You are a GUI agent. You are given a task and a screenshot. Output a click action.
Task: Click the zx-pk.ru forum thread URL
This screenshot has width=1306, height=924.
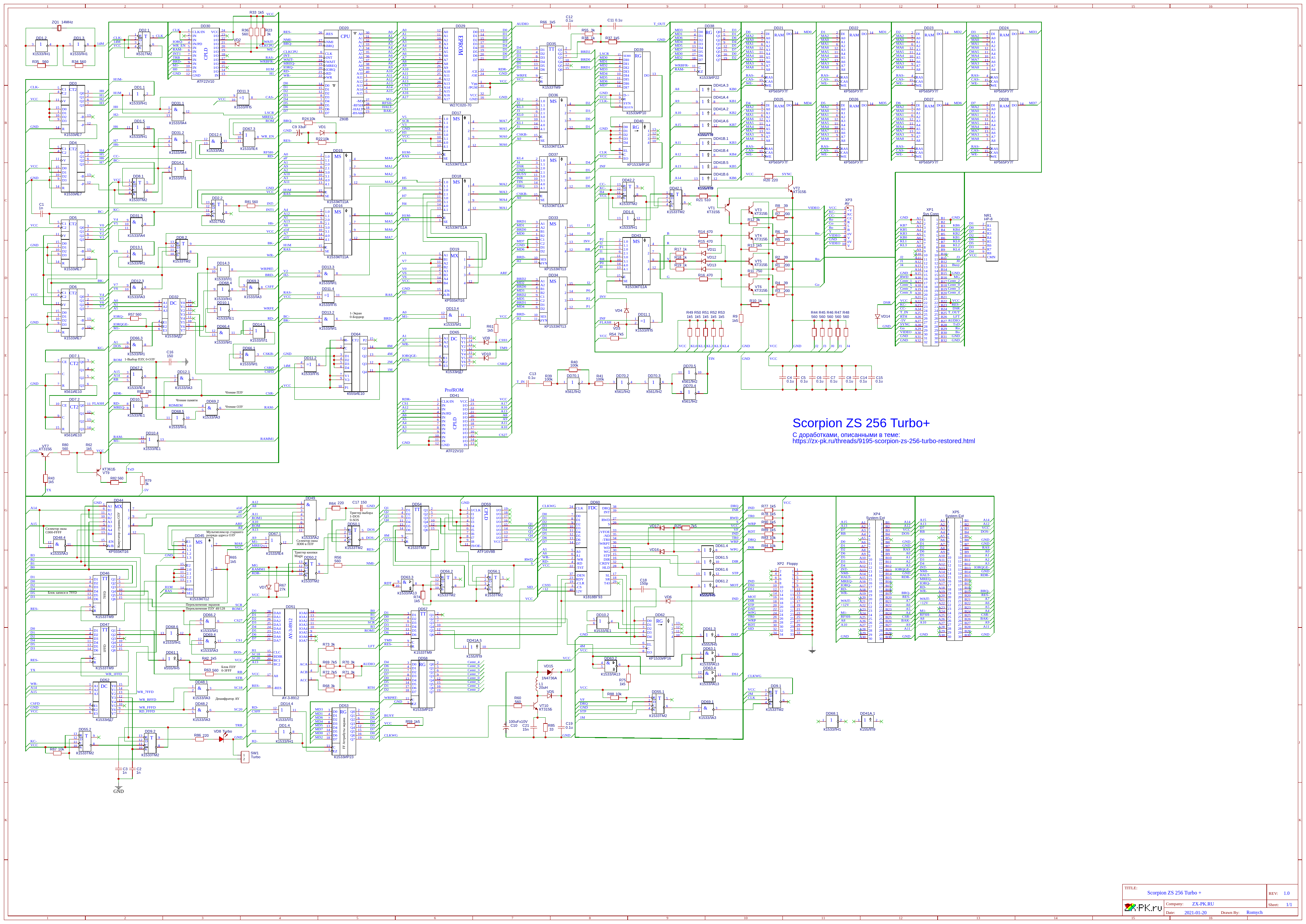(883, 441)
